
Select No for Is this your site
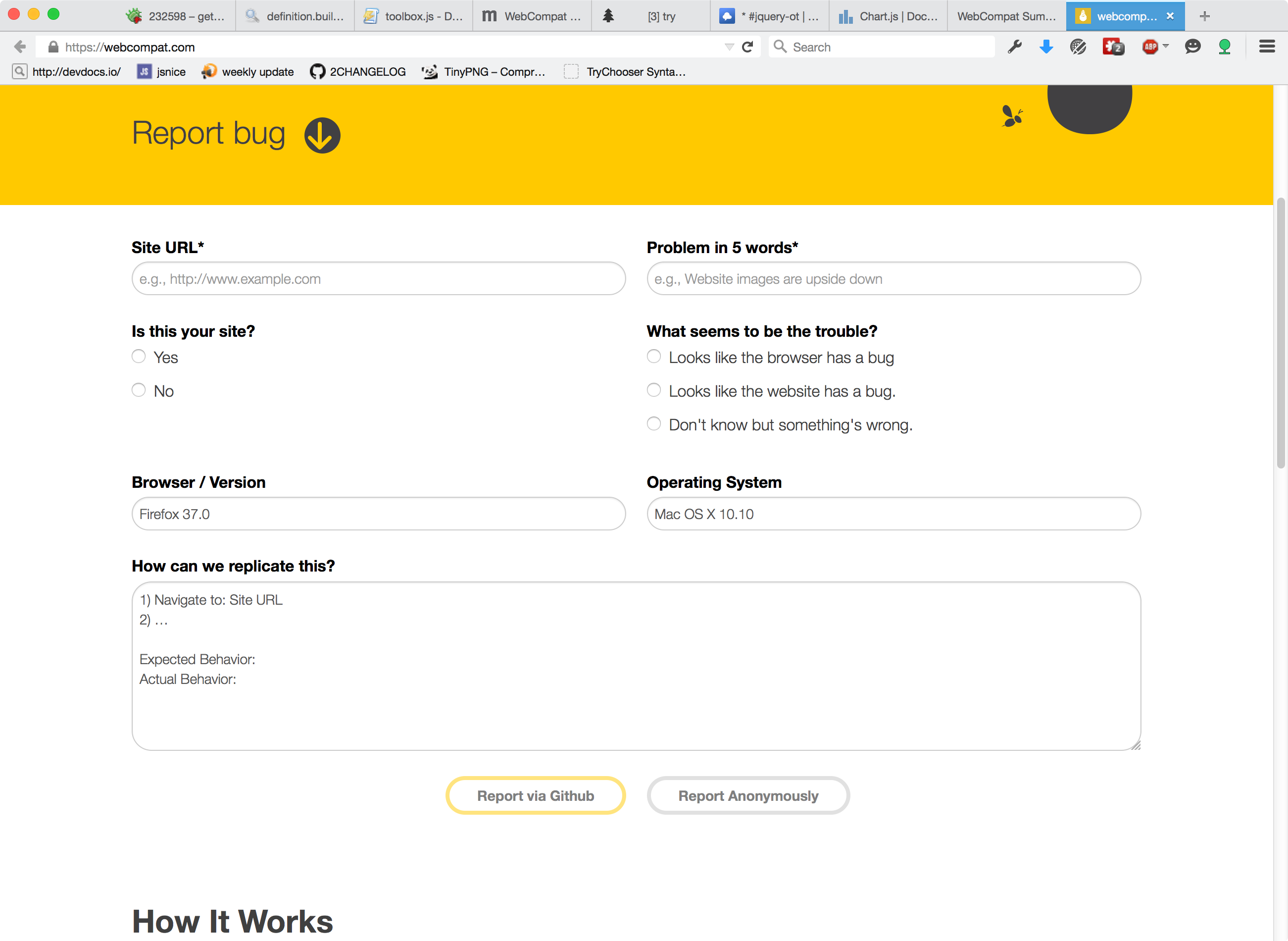pos(138,390)
